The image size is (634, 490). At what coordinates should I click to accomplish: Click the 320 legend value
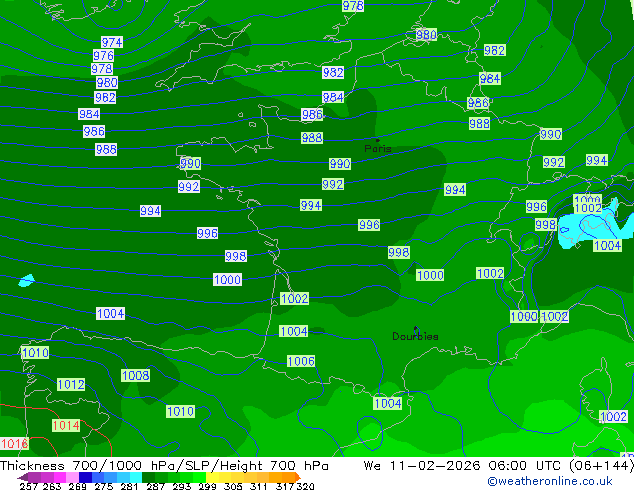coord(305,486)
